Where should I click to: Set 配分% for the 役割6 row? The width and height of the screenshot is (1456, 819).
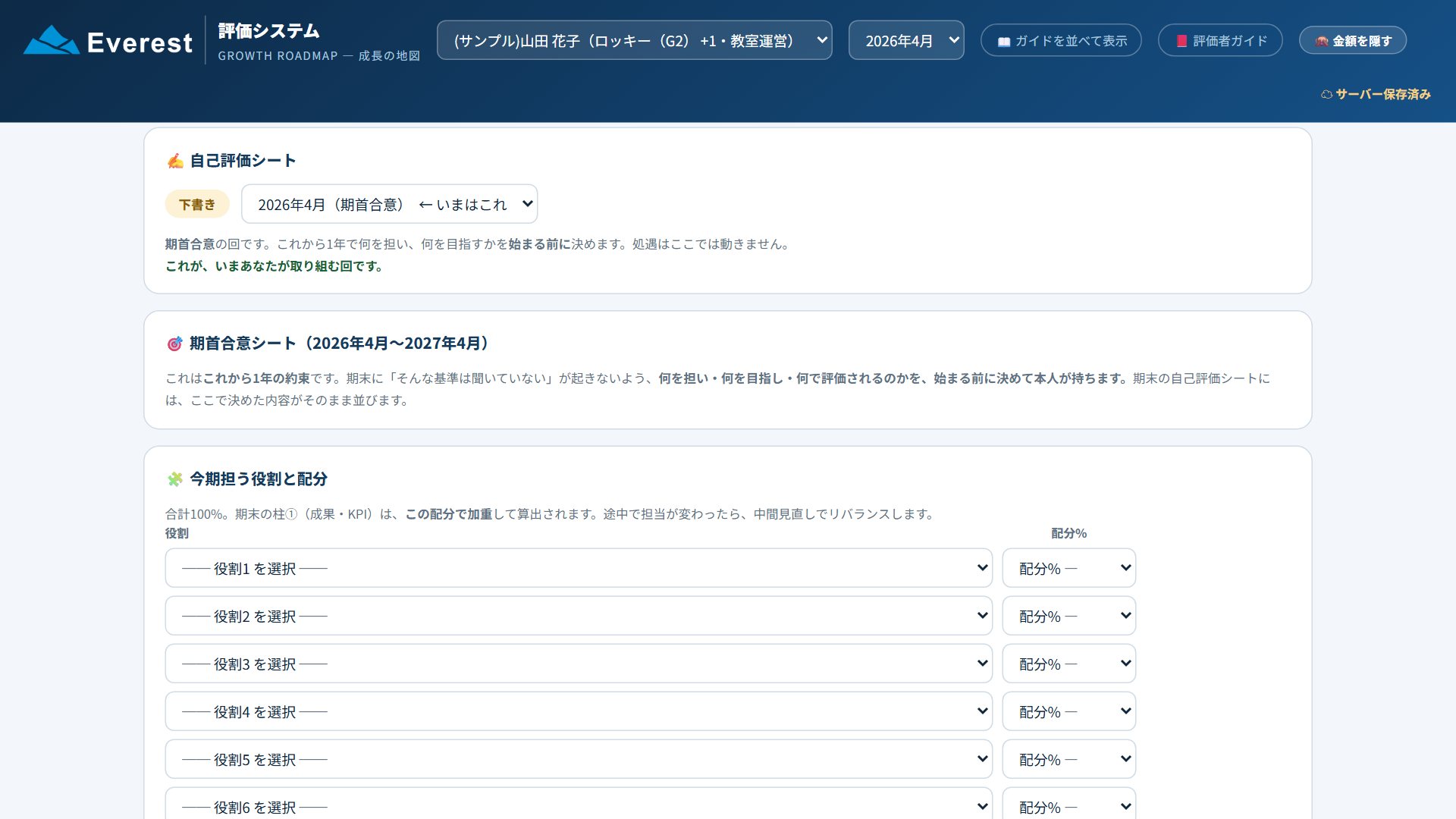(x=1068, y=804)
